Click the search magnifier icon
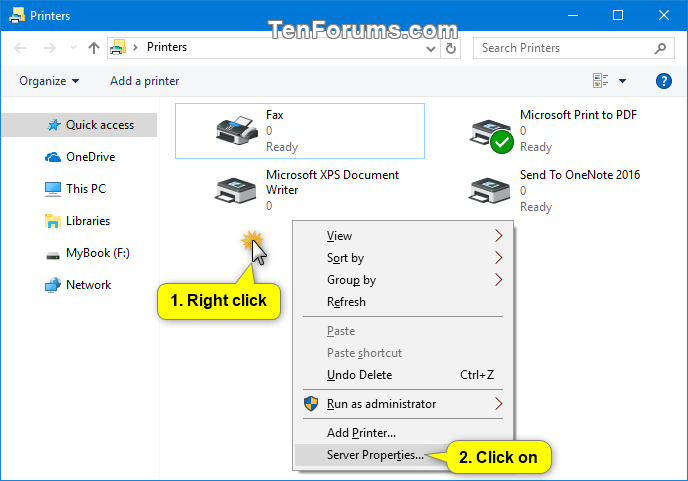688x481 pixels. coord(660,48)
